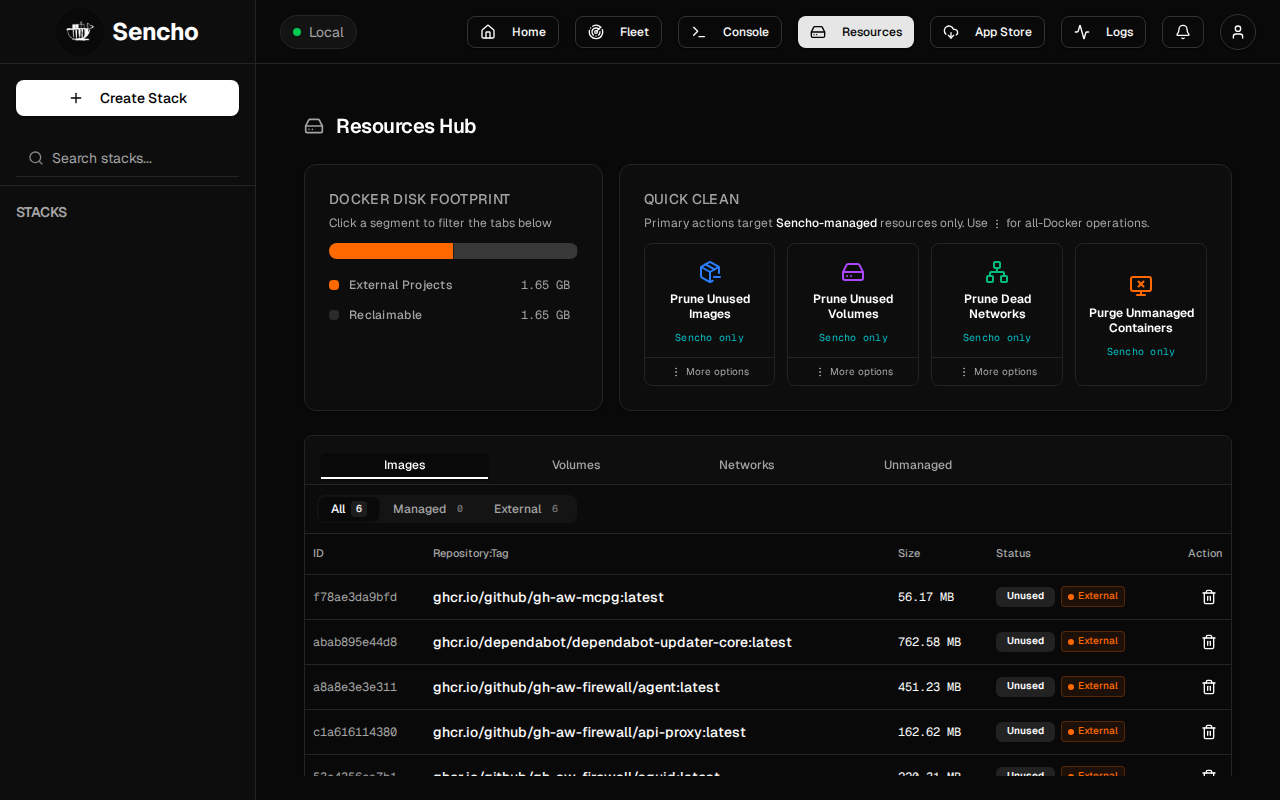Select ghcr.io/github/gh-aw-firewall/agent:latest repository name

[576, 687]
